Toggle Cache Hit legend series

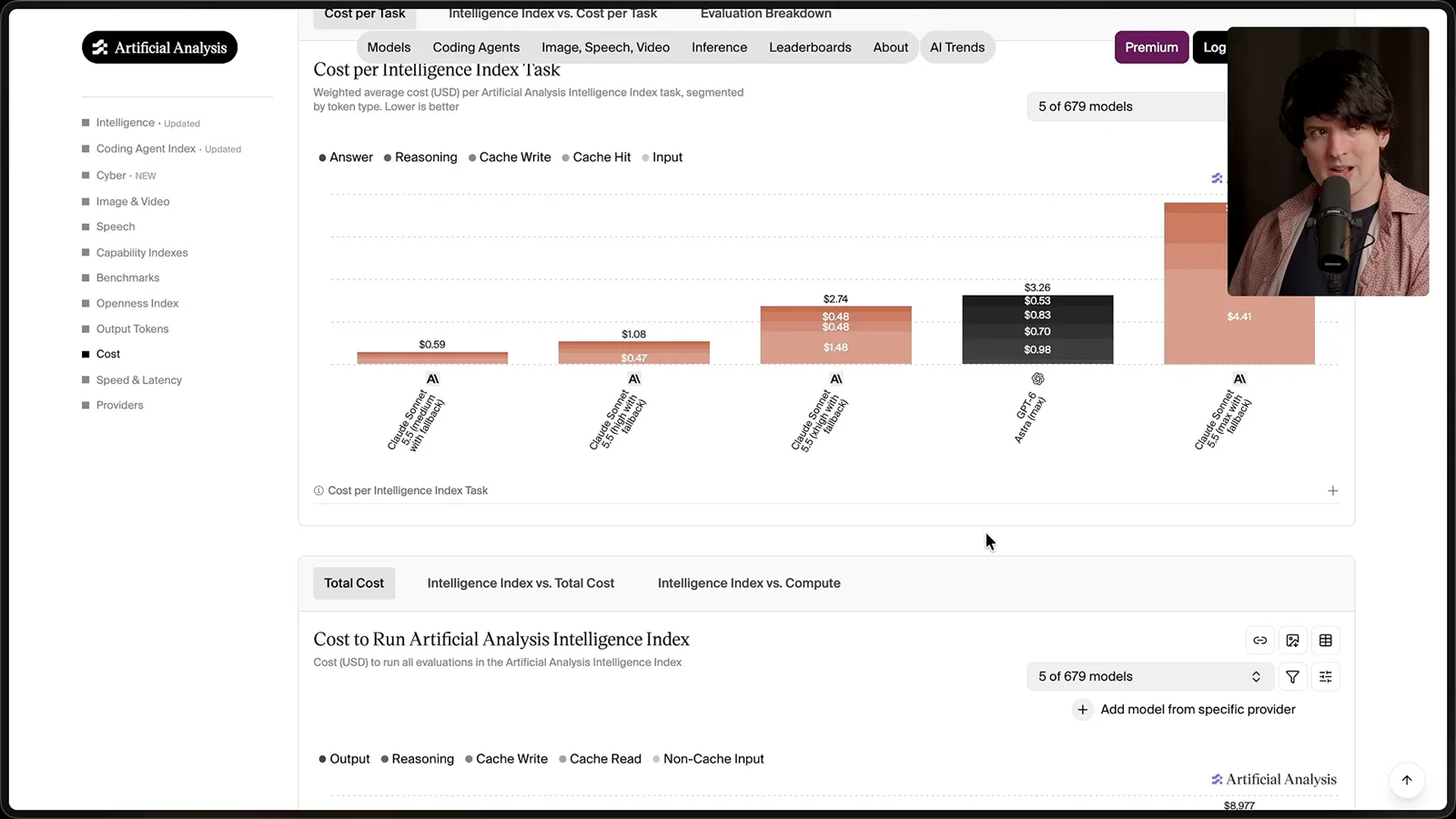click(596, 157)
